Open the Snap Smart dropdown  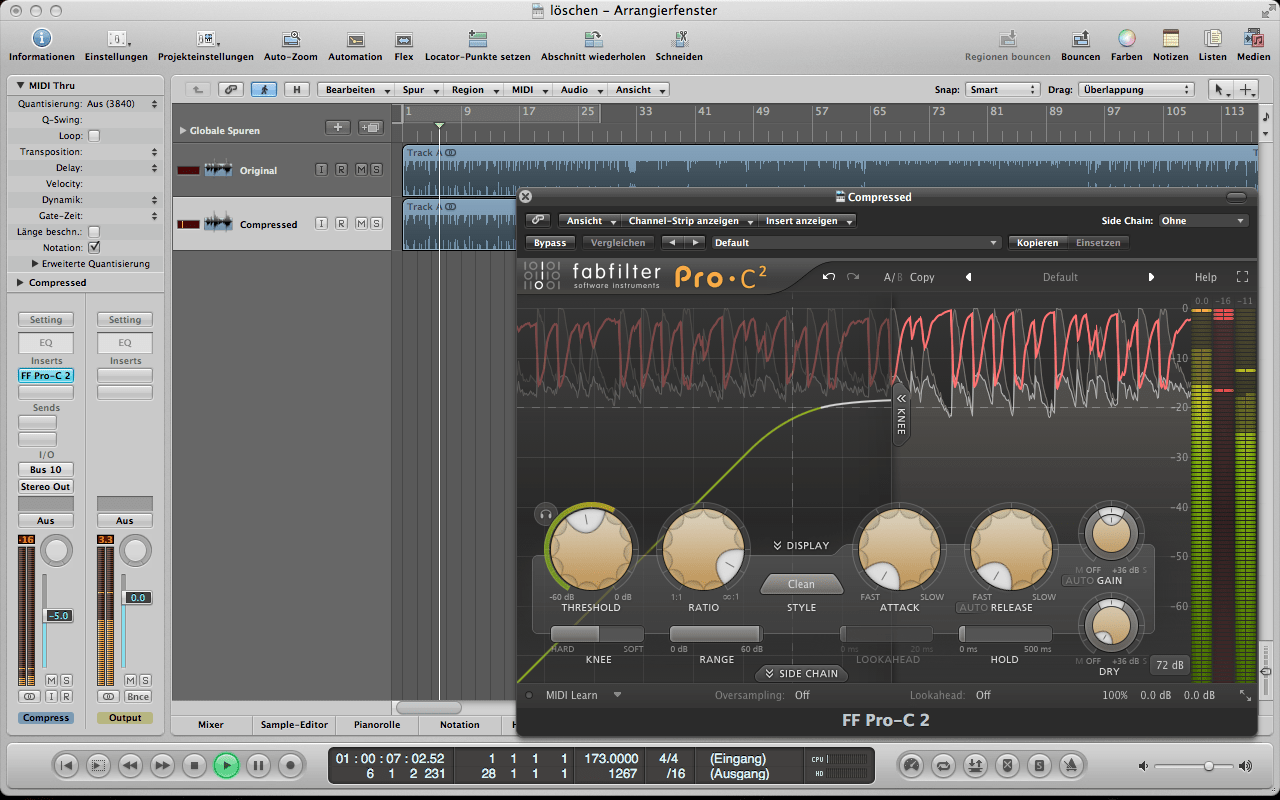(x=1003, y=90)
